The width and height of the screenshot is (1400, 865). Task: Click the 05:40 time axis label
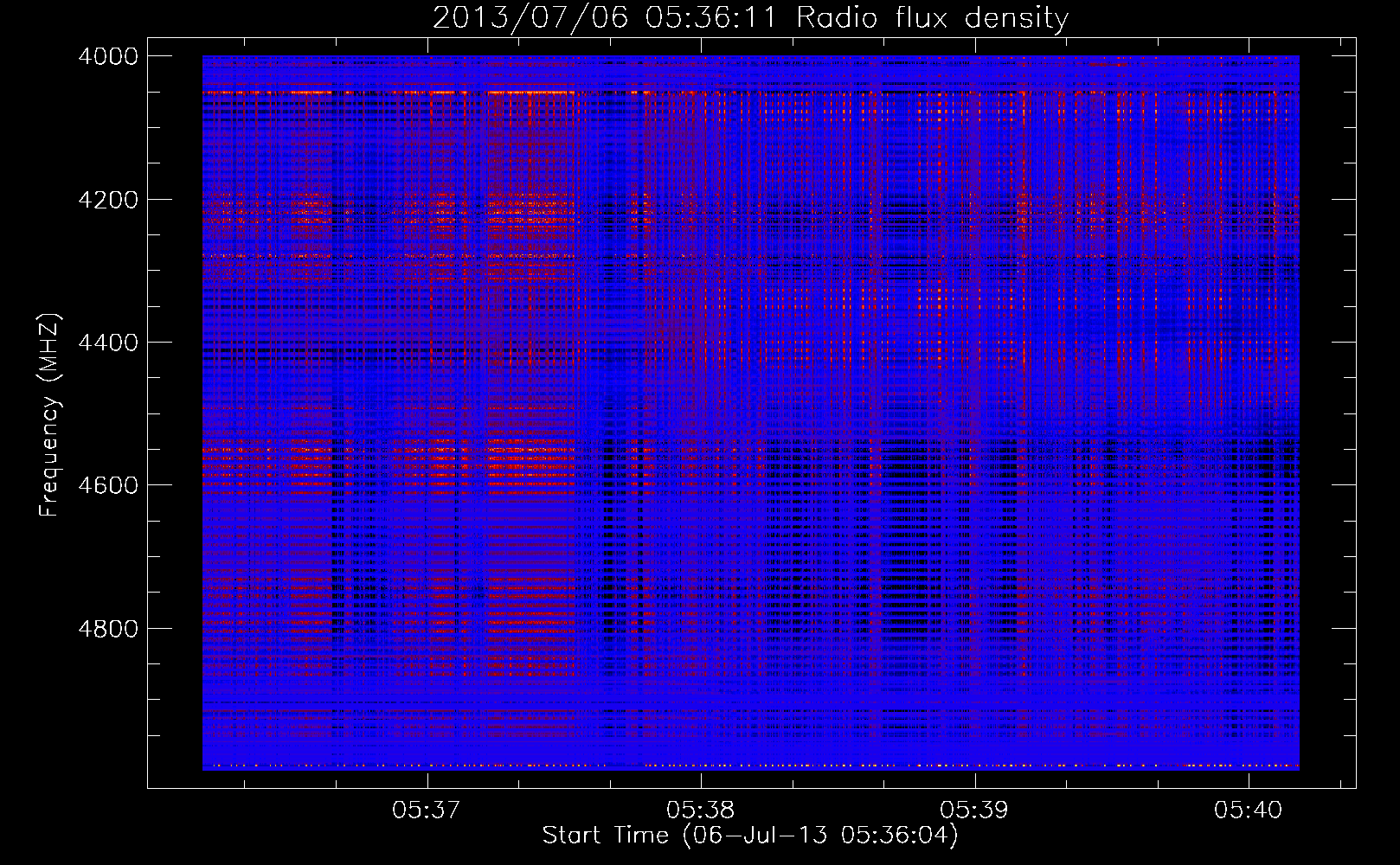[x=1249, y=811]
